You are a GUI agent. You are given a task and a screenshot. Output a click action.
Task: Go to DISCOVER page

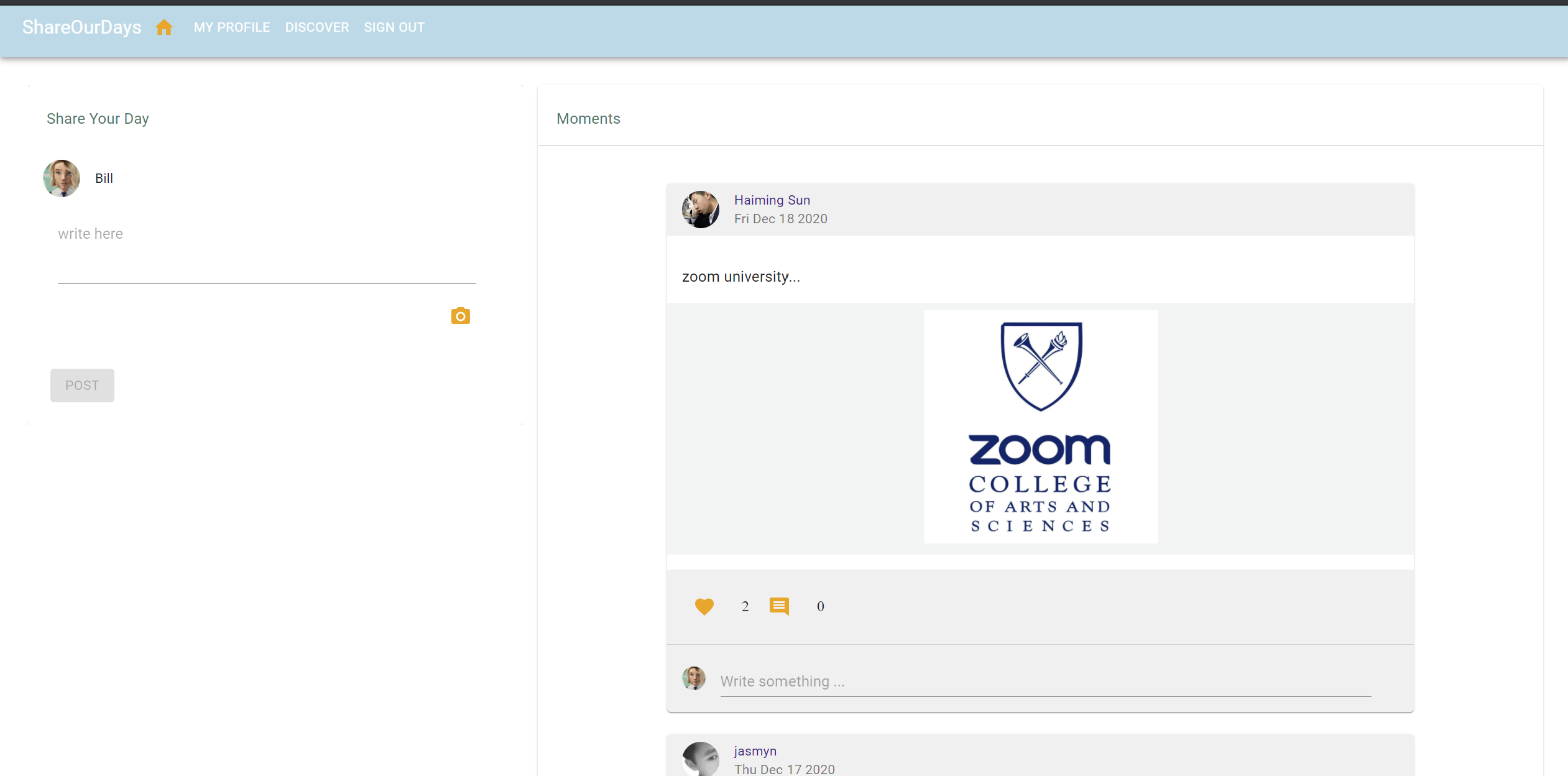click(x=316, y=27)
